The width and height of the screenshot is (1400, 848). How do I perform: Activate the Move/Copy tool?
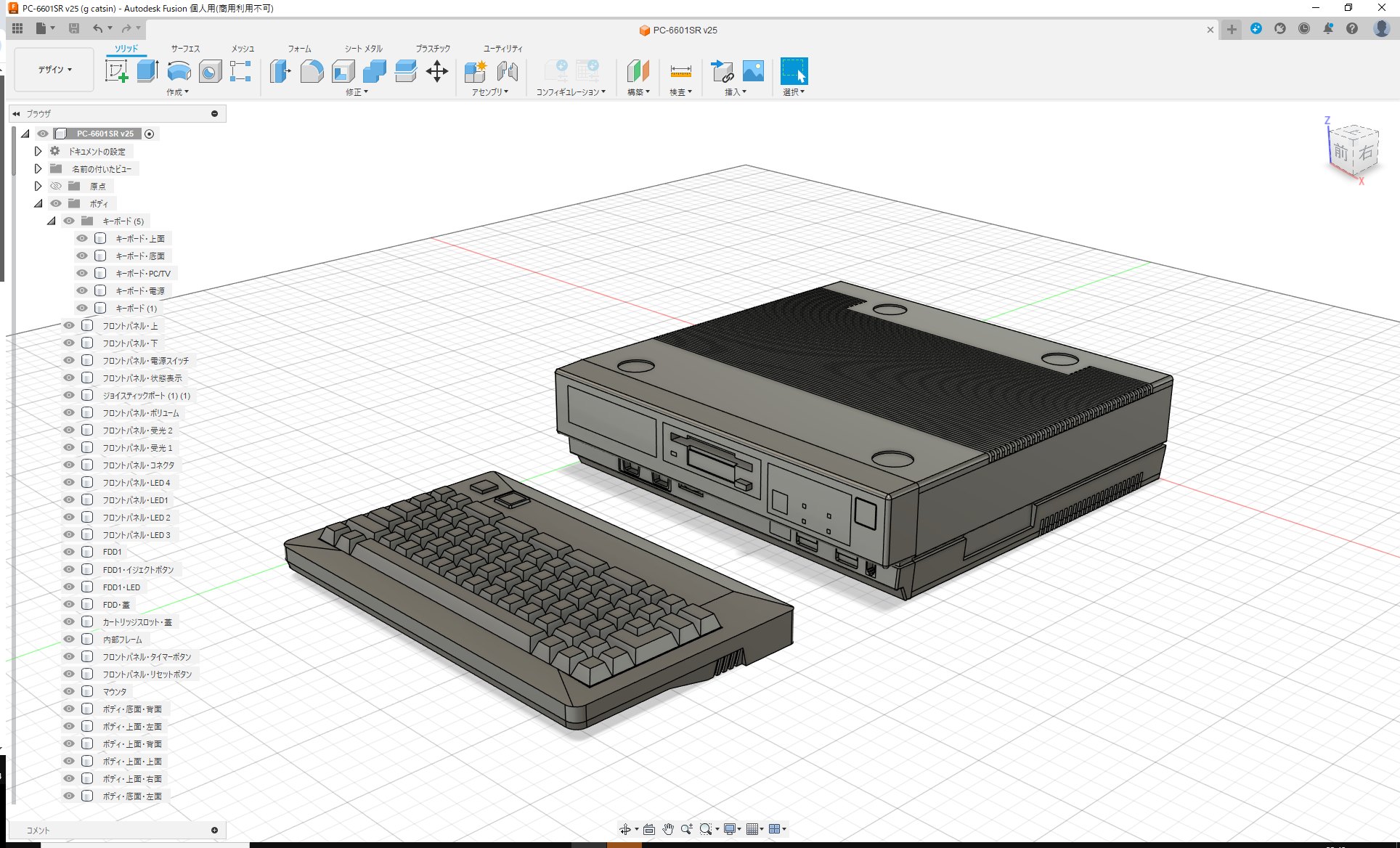pos(437,72)
